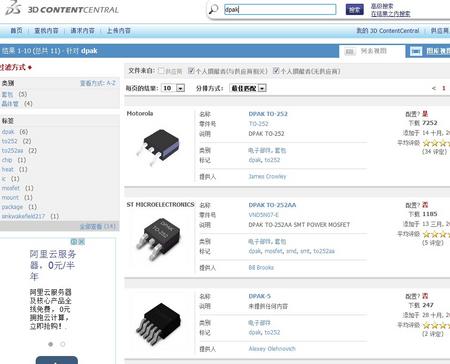Open the Motorola DPAK TO-252 thumbnail

159,147
